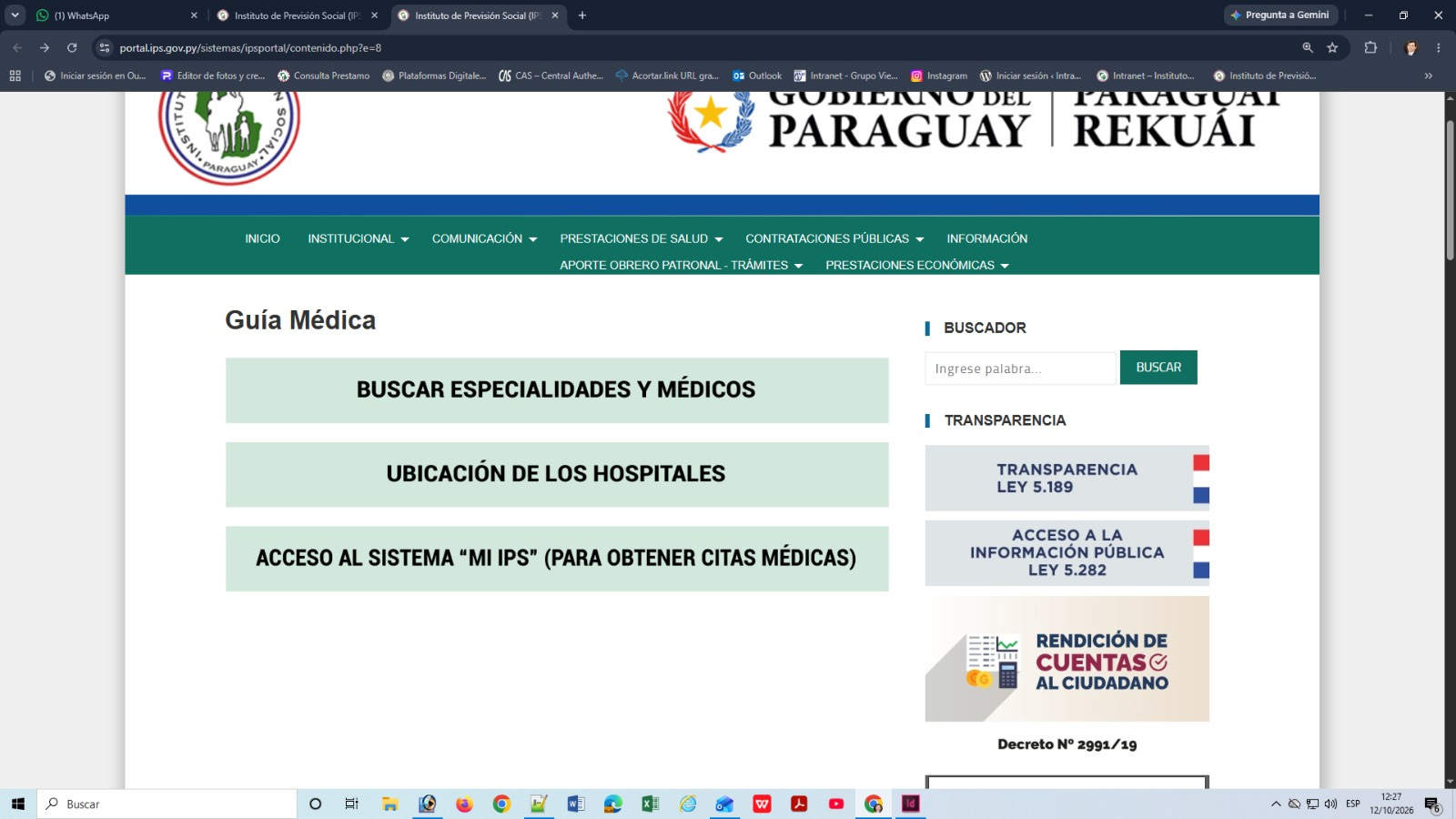The height and width of the screenshot is (819, 1456).
Task: Click the green BUSCAR search button
Action: (1158, 368)
